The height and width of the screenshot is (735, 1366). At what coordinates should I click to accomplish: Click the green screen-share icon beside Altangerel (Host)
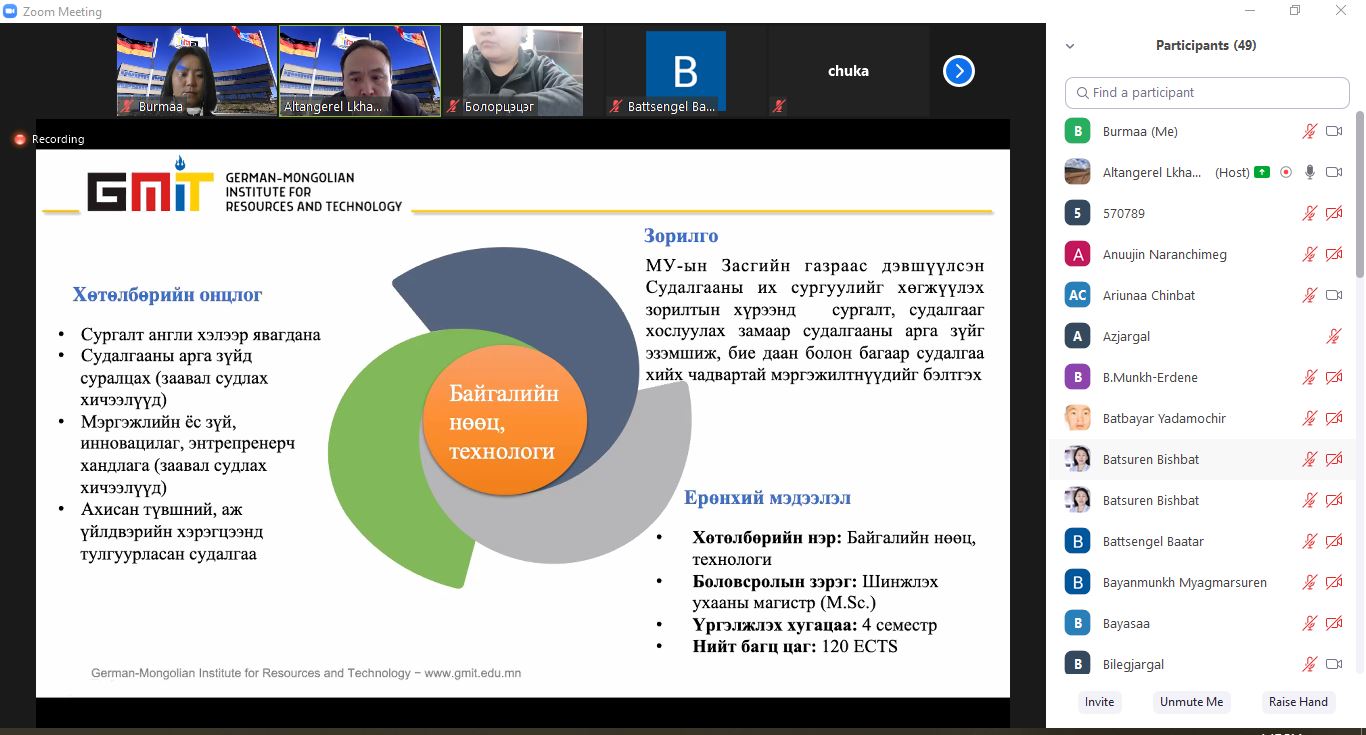tap(1263, 172)
